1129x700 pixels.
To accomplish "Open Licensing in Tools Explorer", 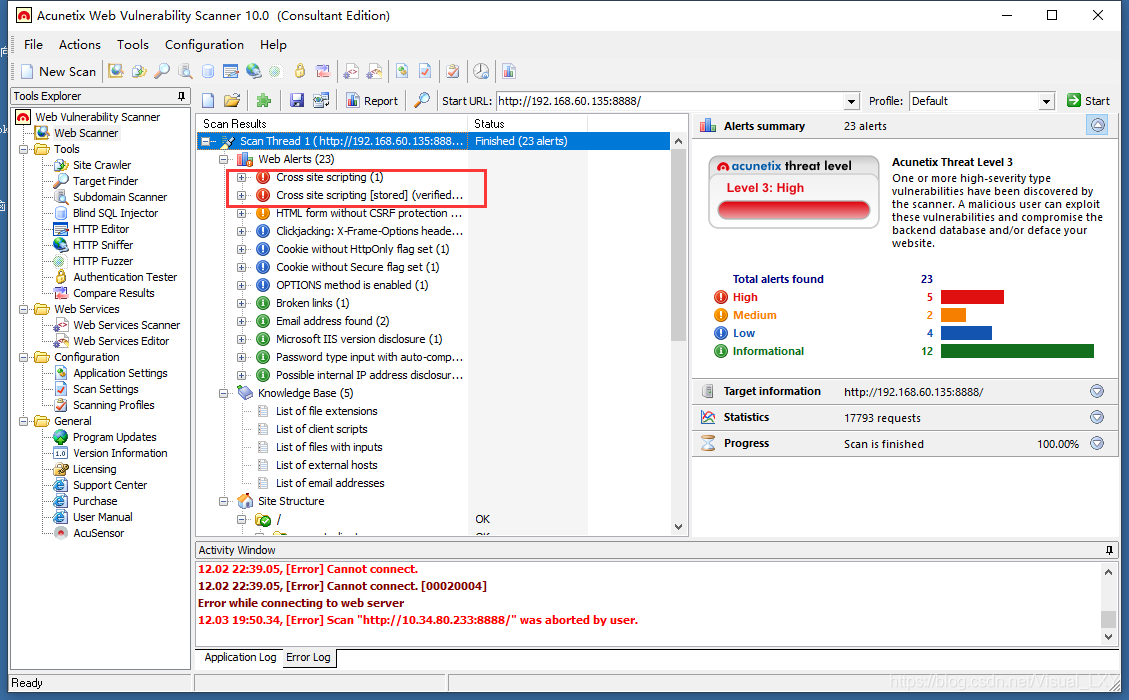I will click(x=94, y=469).
